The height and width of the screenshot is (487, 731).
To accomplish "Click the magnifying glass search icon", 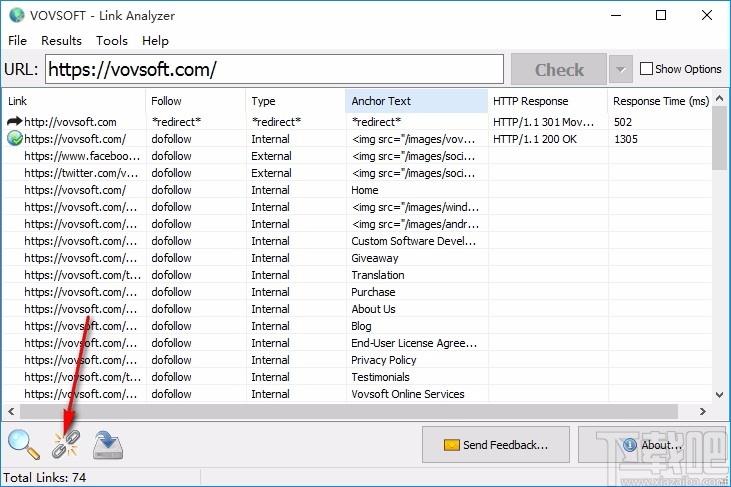I will (x=23, y=445).
